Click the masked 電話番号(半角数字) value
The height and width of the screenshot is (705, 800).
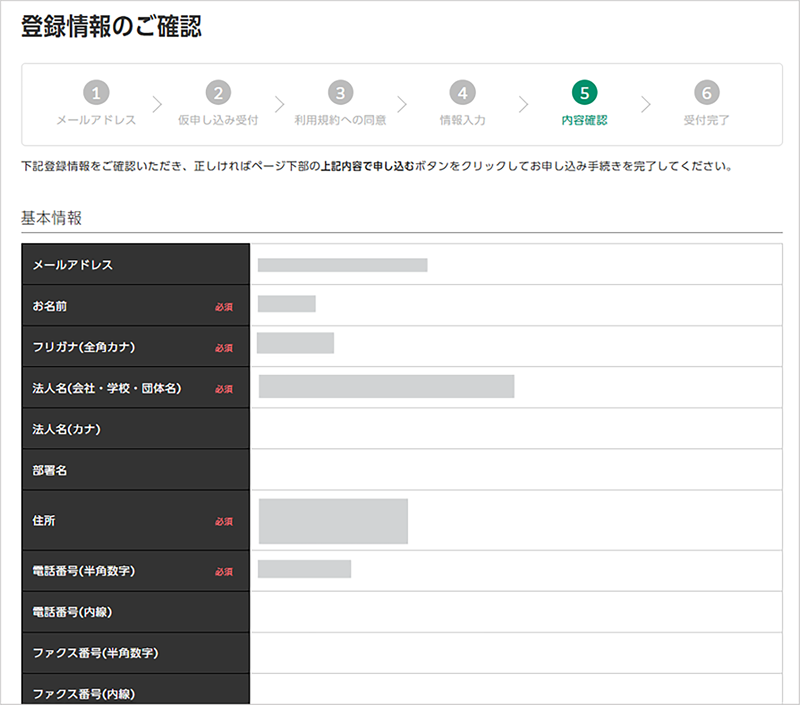tap(304, 569)
